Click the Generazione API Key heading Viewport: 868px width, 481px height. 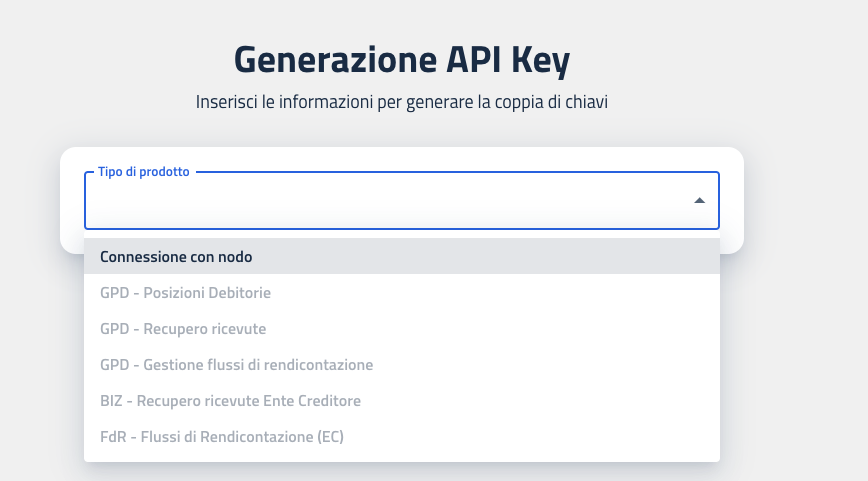[x=401, y=60]
